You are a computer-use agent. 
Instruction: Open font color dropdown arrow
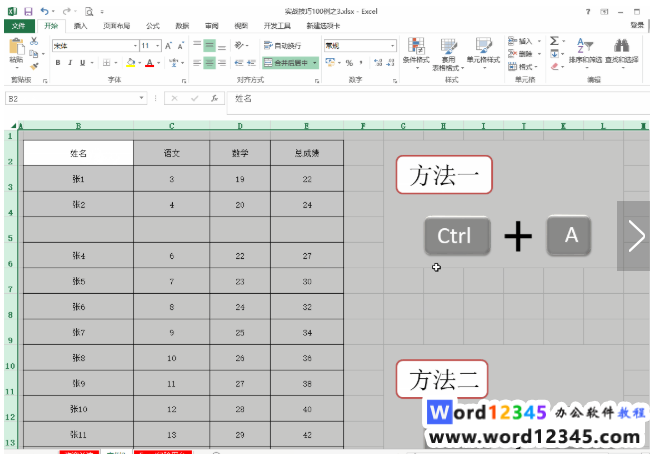[158, 63]
